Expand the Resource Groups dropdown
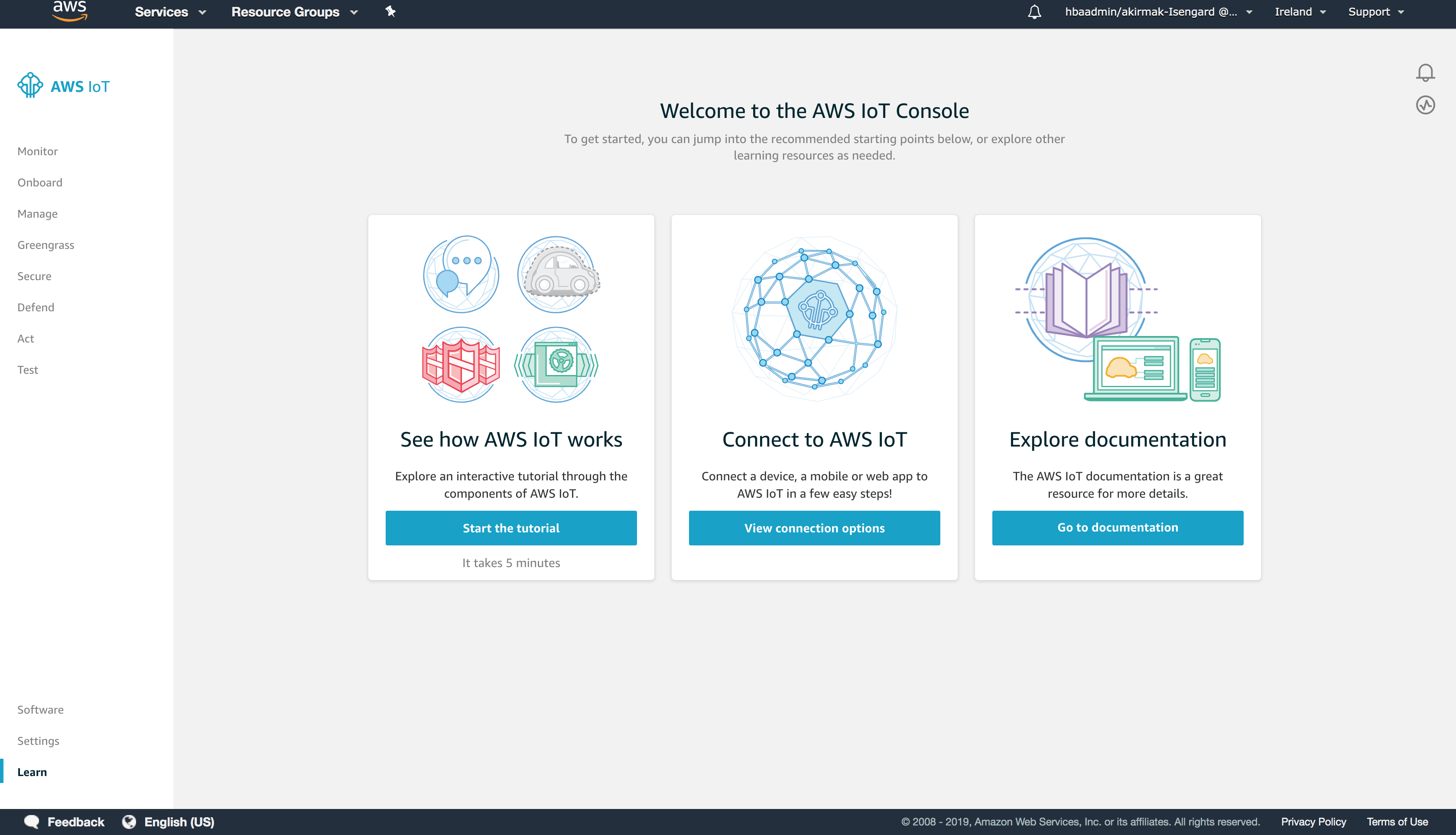Image resolution: width=1456 pixels, height=835 pixels. pyautogui.click(x=295, y=12)
